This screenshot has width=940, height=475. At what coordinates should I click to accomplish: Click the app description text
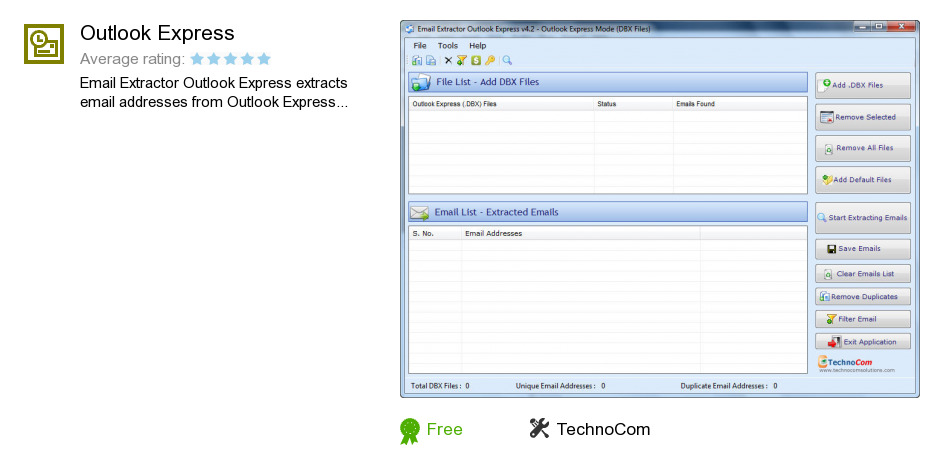pyautogui.click(x=214, y=92)
